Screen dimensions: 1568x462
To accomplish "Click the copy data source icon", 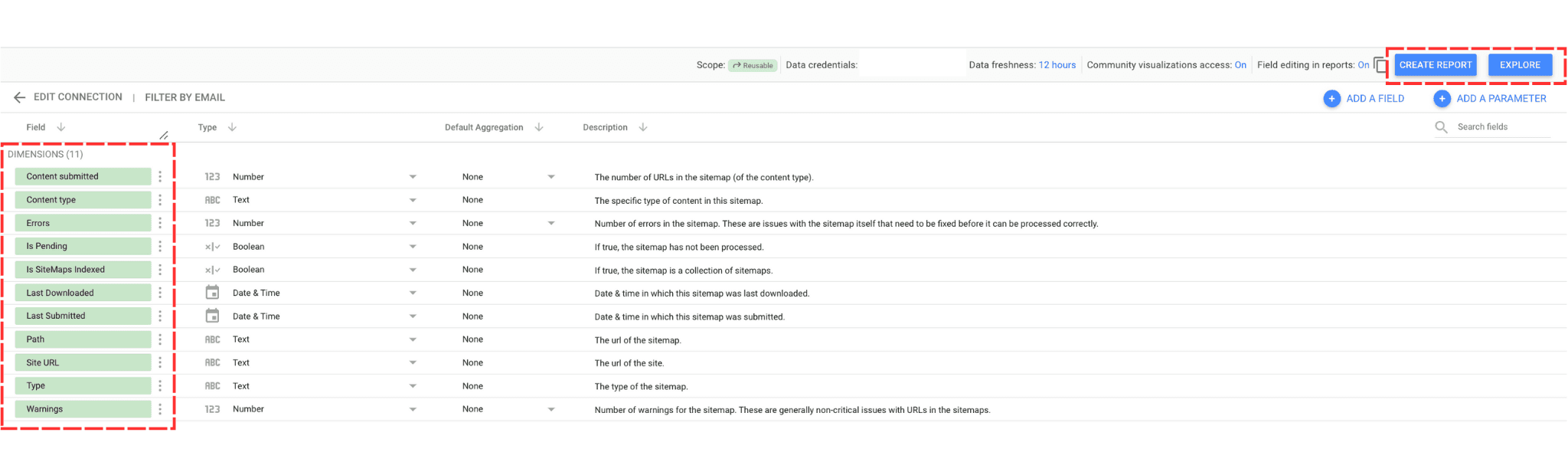I will coord(1380,65).
